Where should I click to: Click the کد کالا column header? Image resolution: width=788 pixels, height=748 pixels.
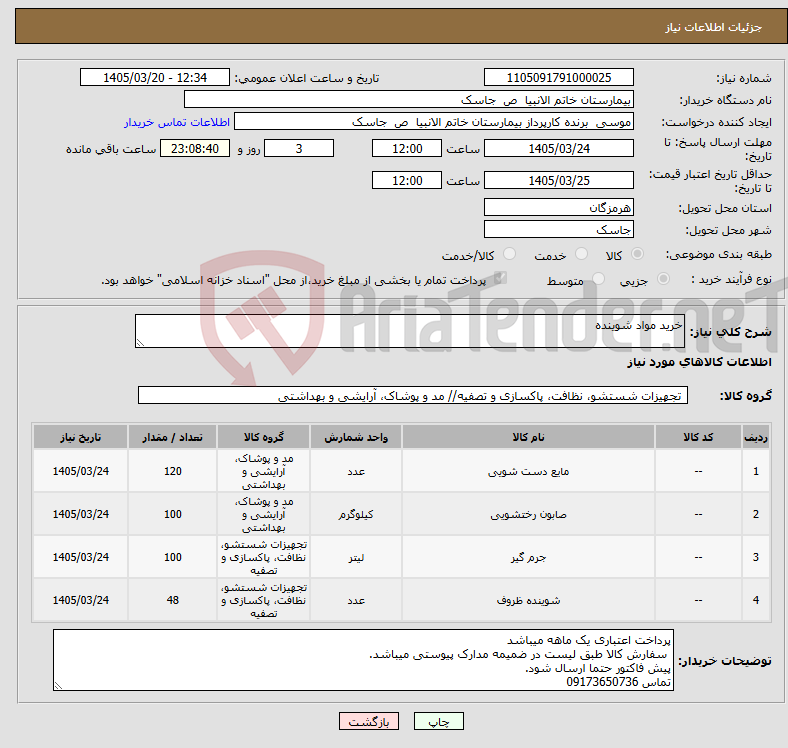click(698, 437)
